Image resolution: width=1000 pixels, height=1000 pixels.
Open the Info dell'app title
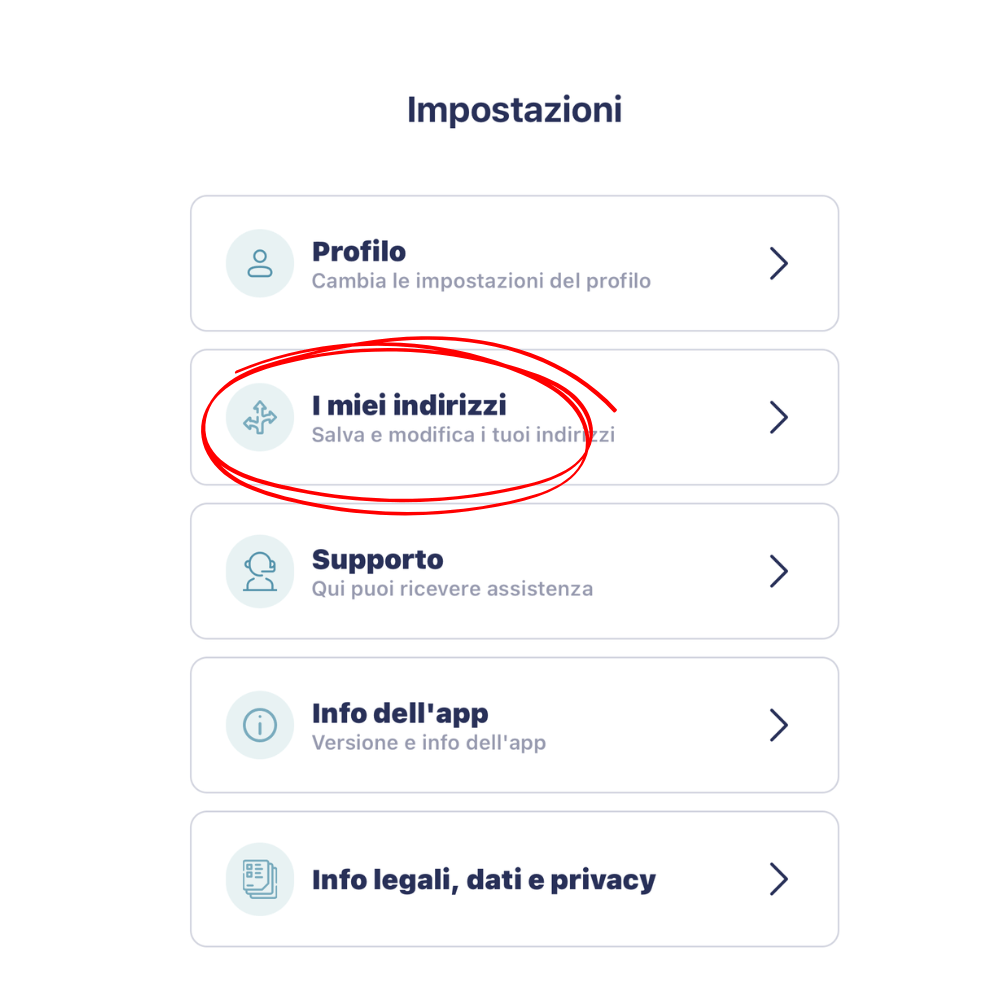[x=400, y=713]
